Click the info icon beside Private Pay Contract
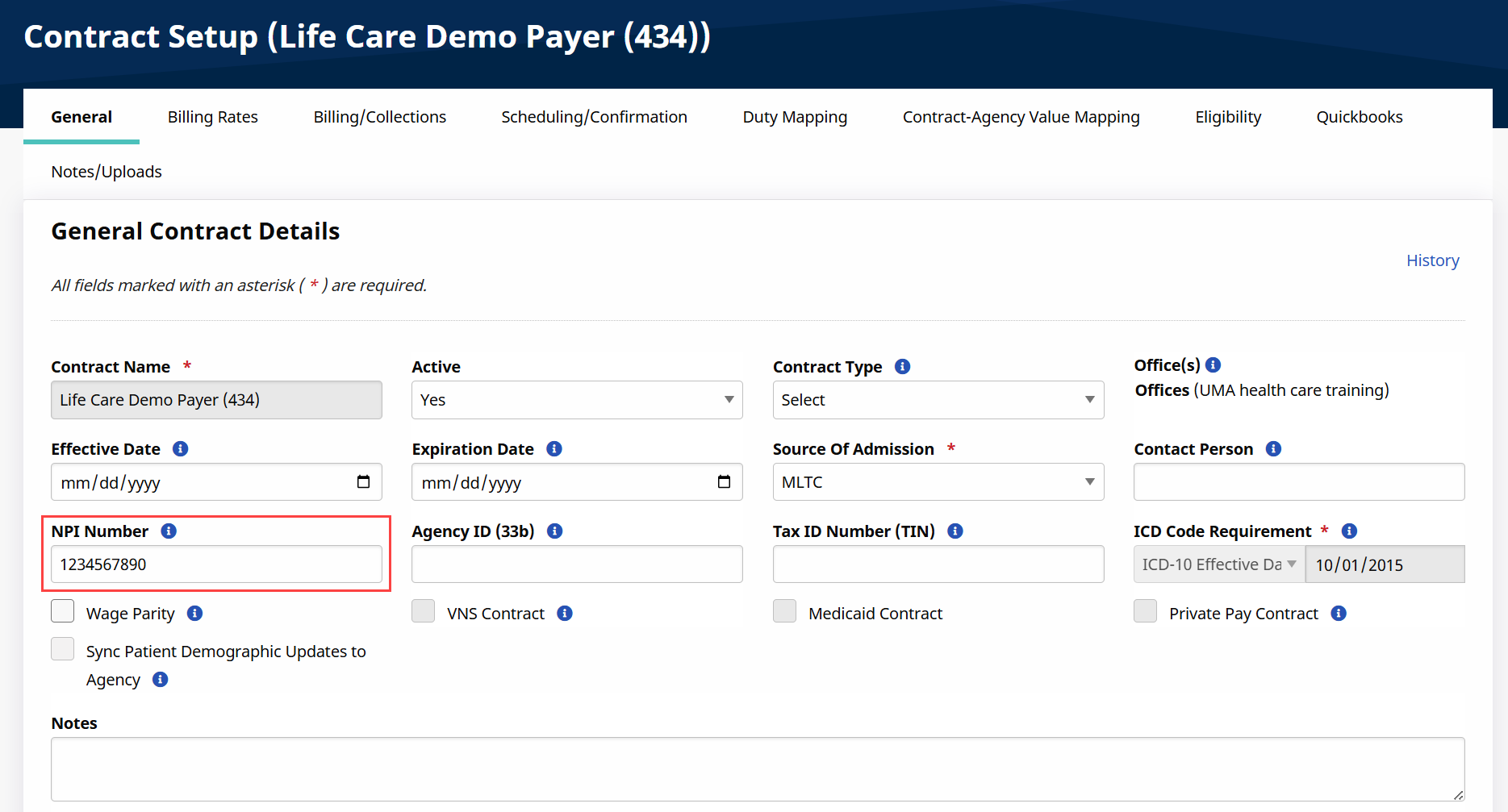 coord(1338,614)
